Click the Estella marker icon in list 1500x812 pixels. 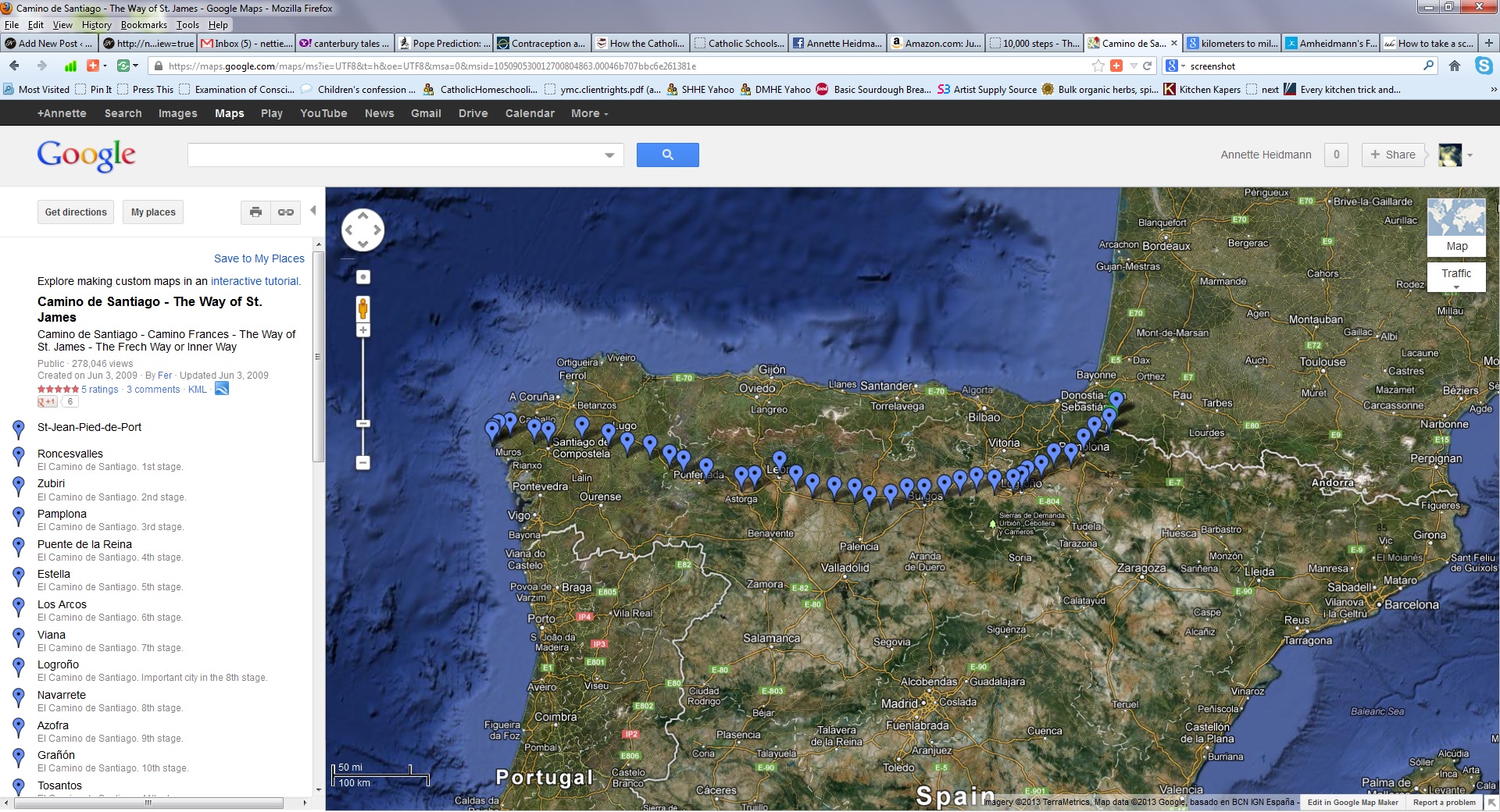[19, 576]
